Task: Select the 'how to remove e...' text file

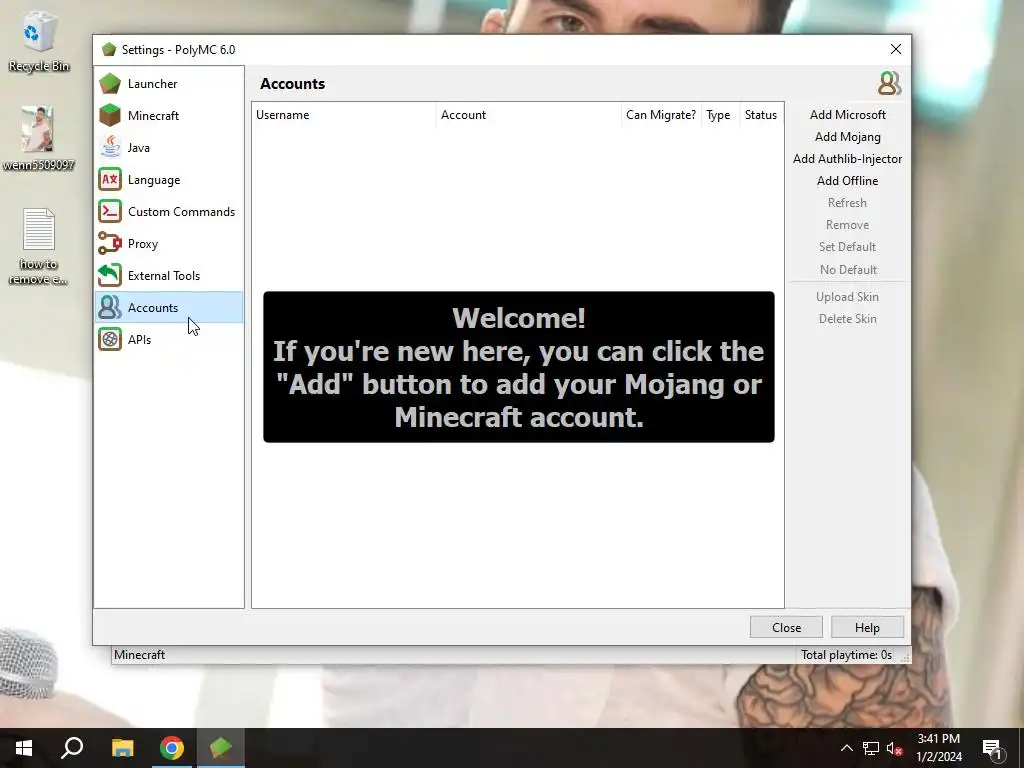Action: (x=39, y=247)
